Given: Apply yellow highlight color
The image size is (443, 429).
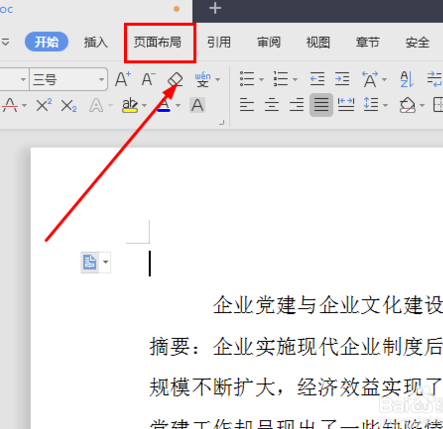Looking at the screenshot, I should point(130,105).
